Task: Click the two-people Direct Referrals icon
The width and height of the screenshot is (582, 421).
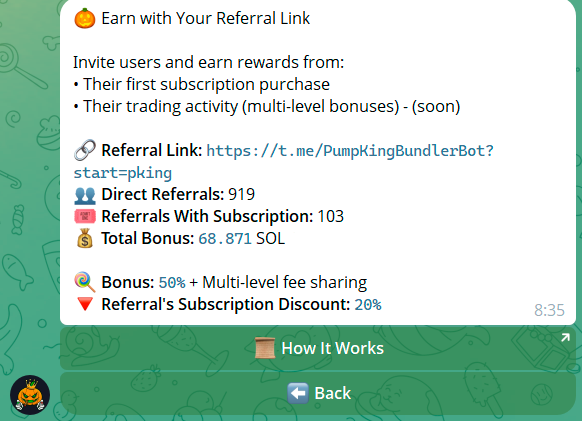Action: point(85,195)
